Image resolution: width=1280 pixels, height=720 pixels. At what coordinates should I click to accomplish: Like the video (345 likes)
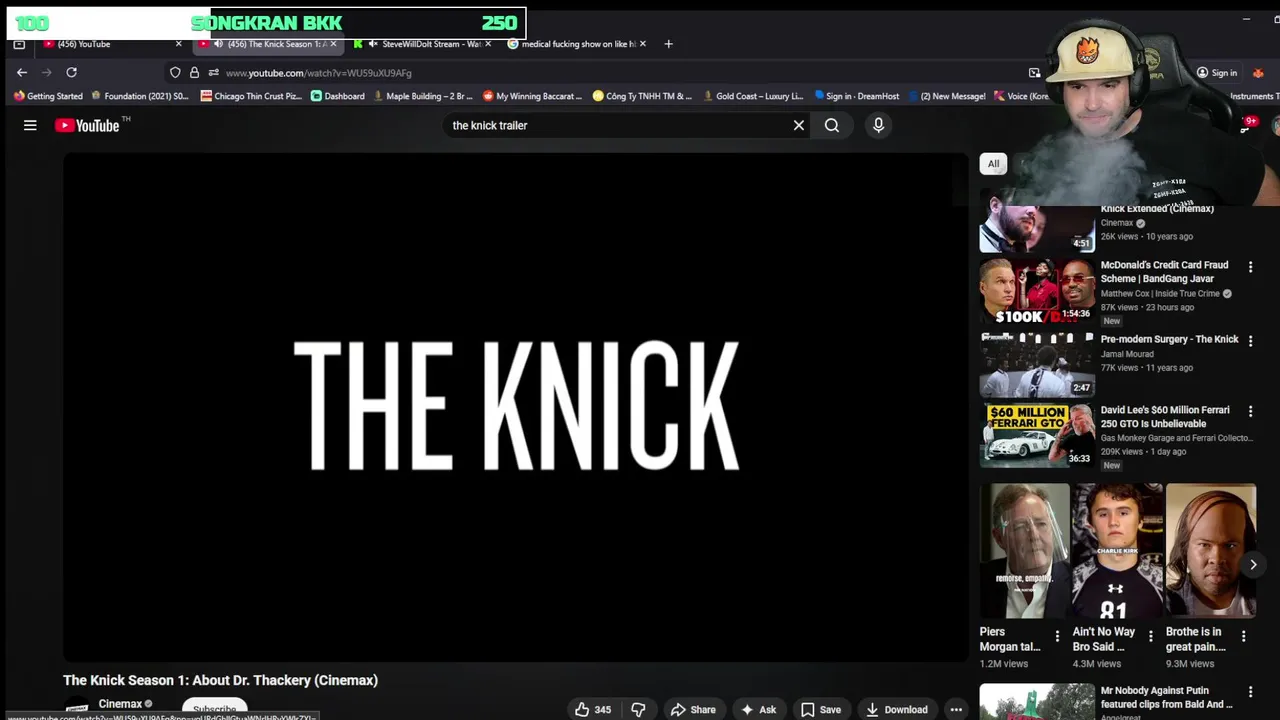(x=593, y=709)
